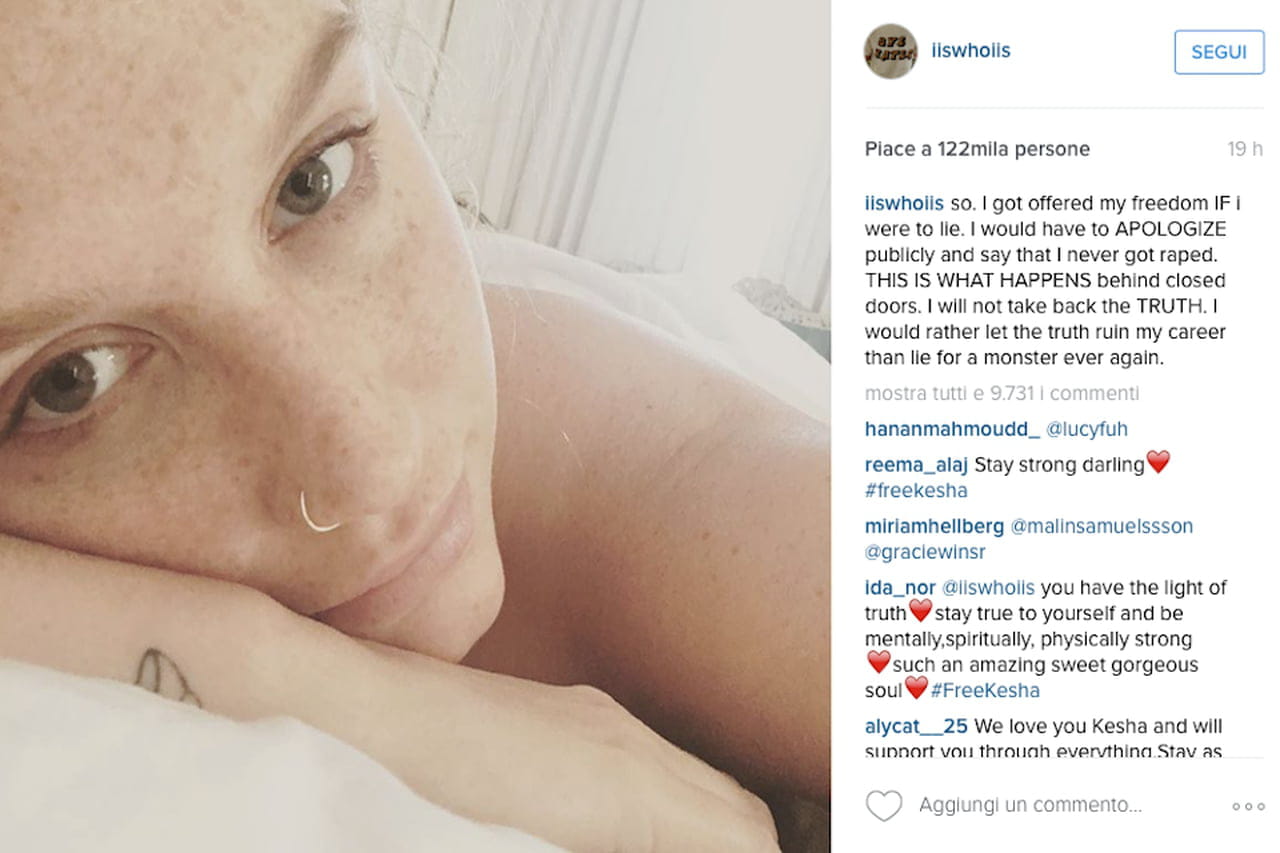This screenshot has height=853, width=1280.
Task: Click the #freekesha hashtag
Action: (916, 491)
